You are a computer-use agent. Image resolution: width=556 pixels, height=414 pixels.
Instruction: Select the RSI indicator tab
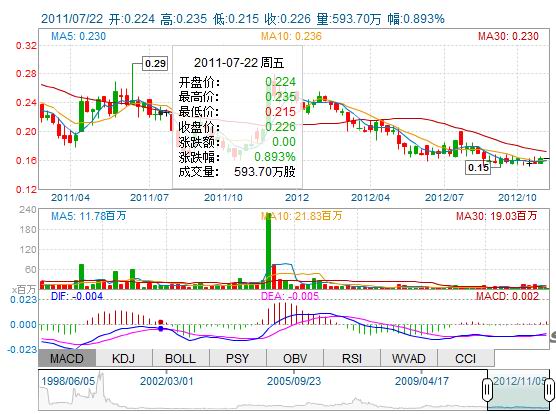point(352,358)
